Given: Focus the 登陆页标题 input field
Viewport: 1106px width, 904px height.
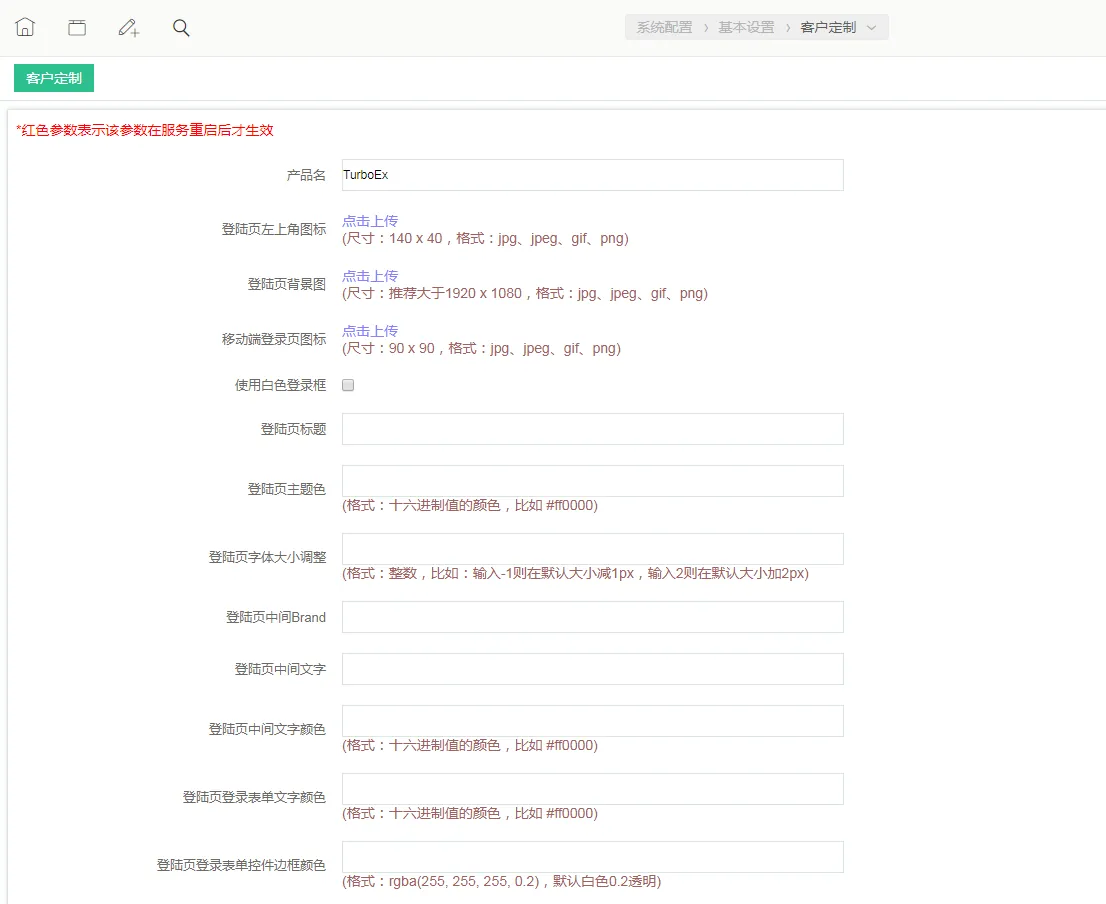Looking at the screenshot, I should [592, 429].
